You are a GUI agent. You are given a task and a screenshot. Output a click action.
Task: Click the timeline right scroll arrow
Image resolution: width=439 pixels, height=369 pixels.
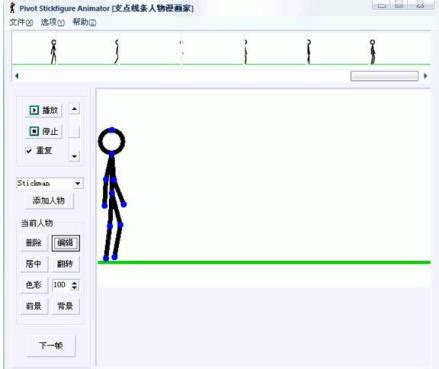[426, 76]
